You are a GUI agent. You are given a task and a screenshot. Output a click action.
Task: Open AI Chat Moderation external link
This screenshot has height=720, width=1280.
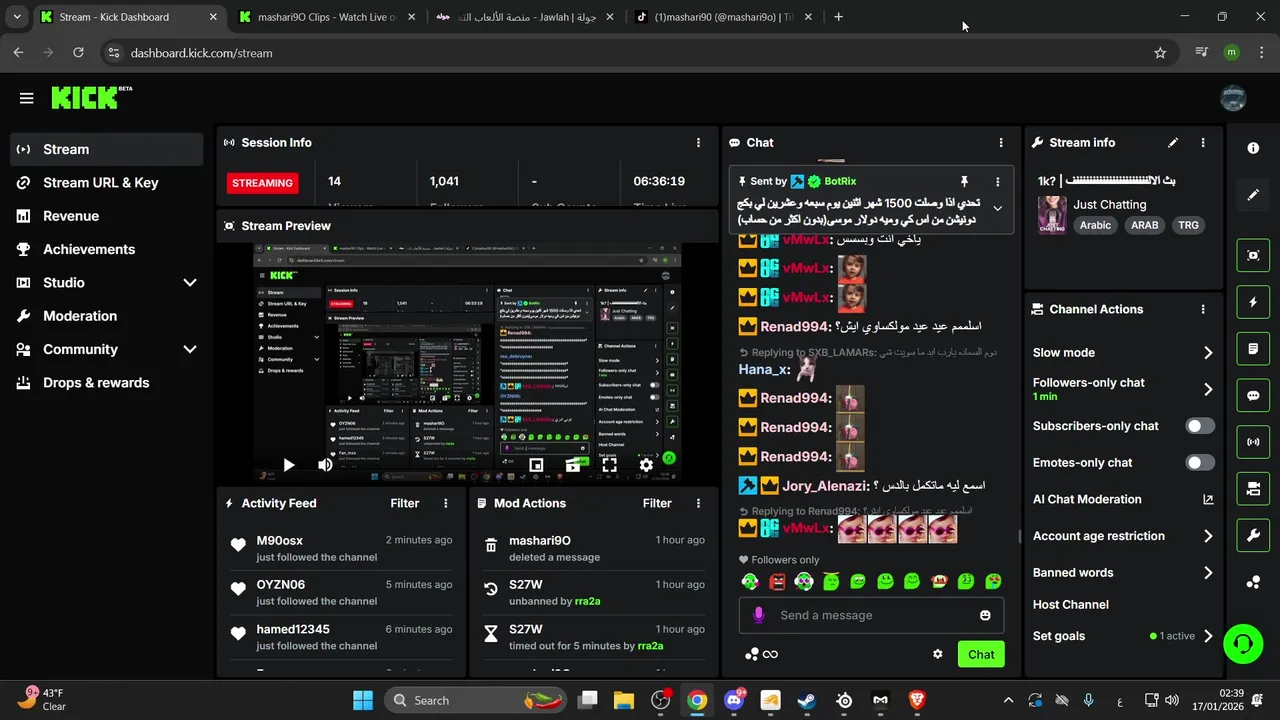click(x=1208, y=499)
